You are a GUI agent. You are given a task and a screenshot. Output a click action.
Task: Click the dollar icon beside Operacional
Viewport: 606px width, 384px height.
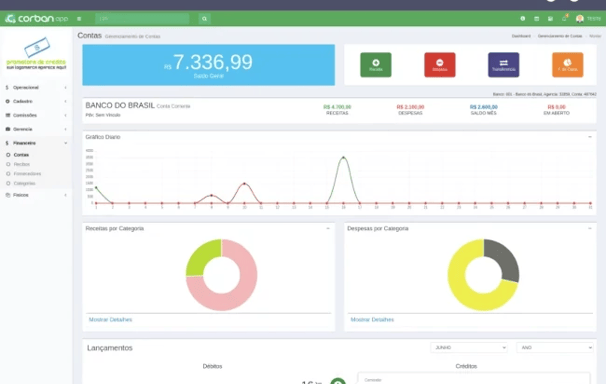[x=7, y=88]
